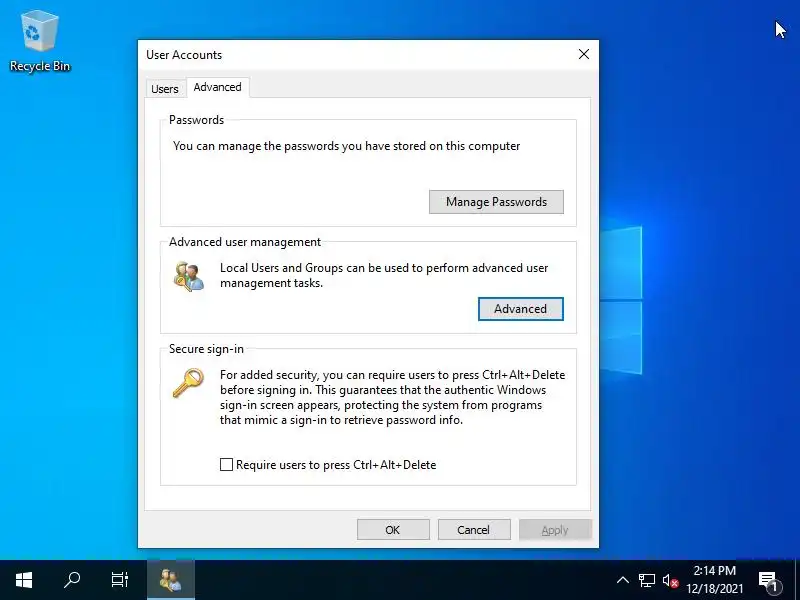Viewport: 800px width, 600px height.
Task: Close the User Accounts dialog
Action: (584, 54)
